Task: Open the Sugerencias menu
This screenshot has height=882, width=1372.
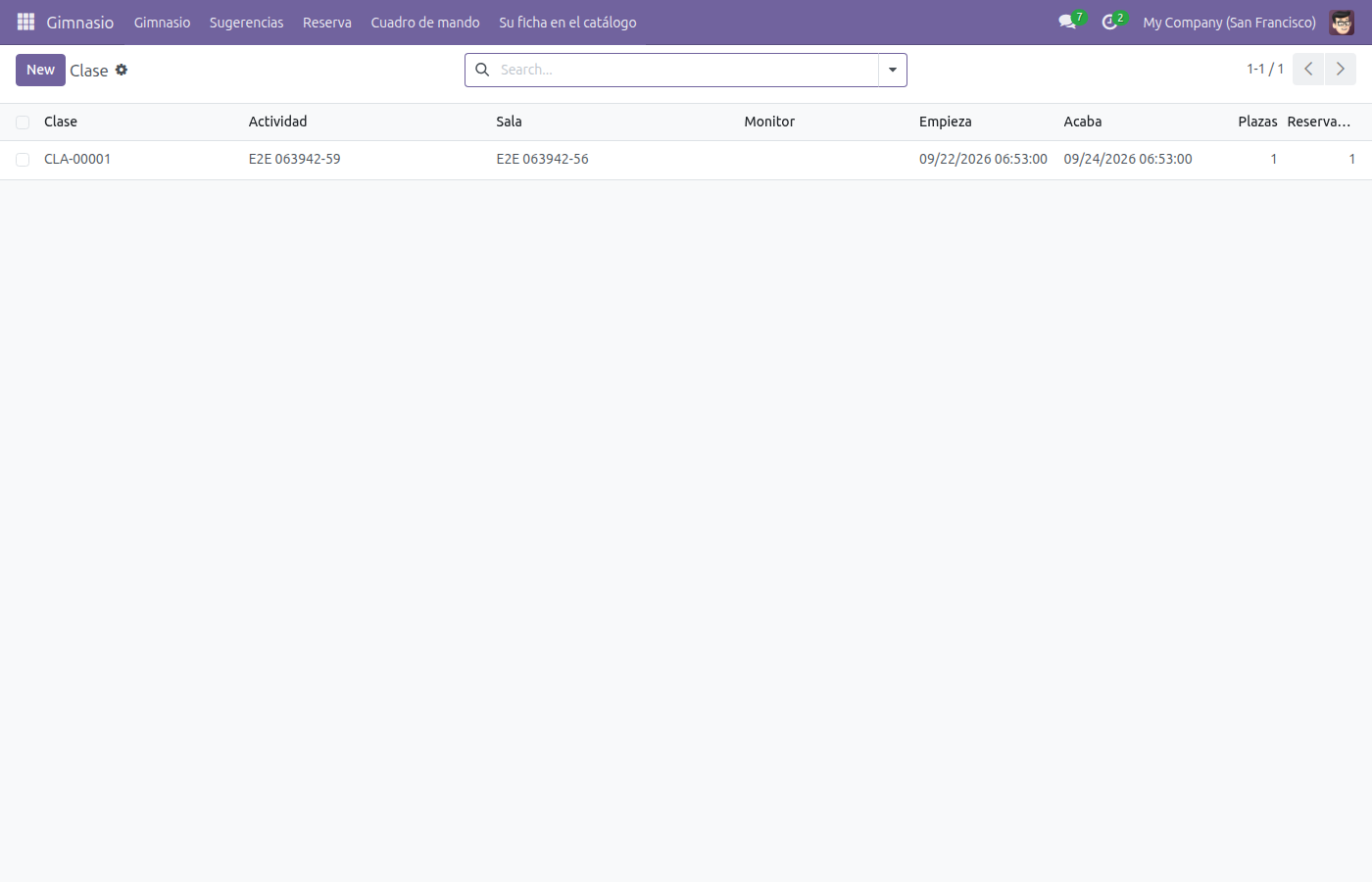Action: tap(247, 22)
